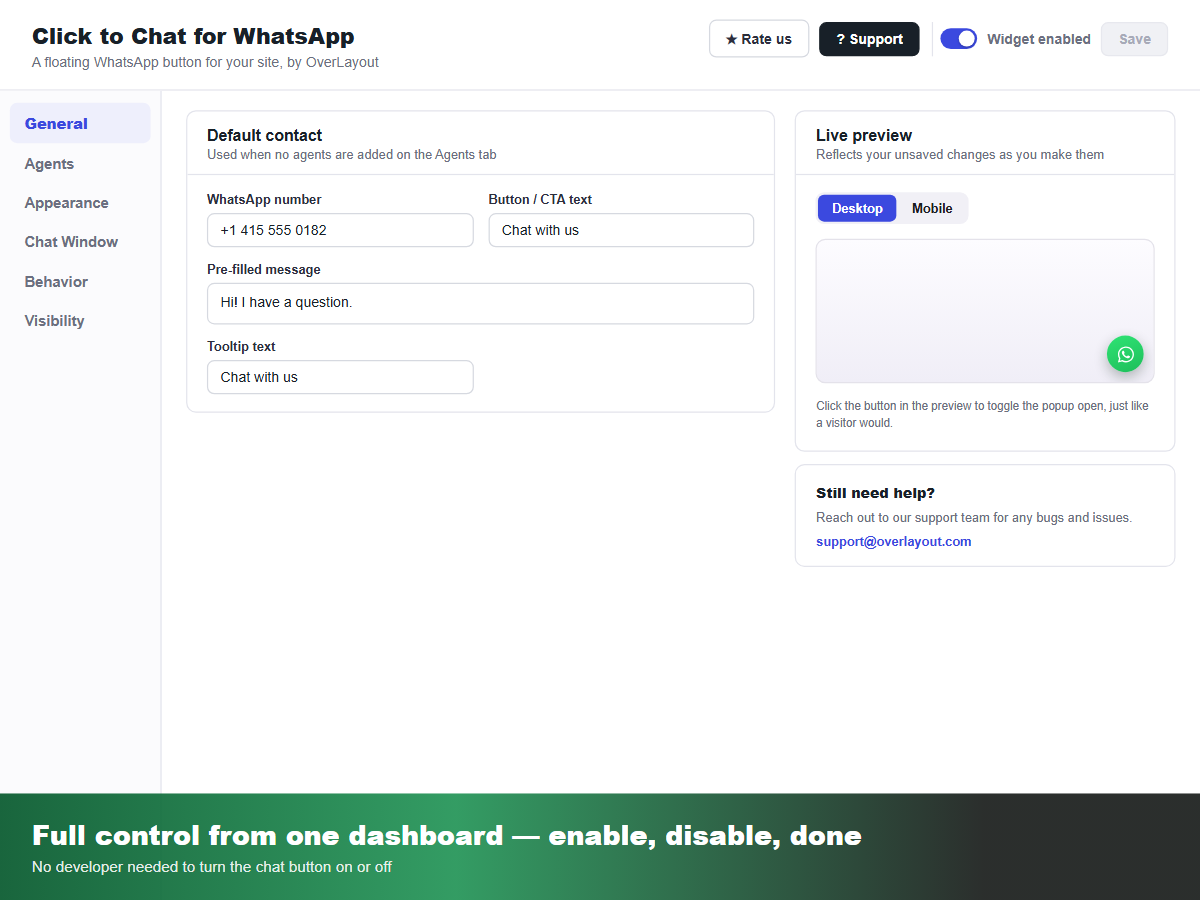
Task: Click the Rate us button
Action: [759, 39]
